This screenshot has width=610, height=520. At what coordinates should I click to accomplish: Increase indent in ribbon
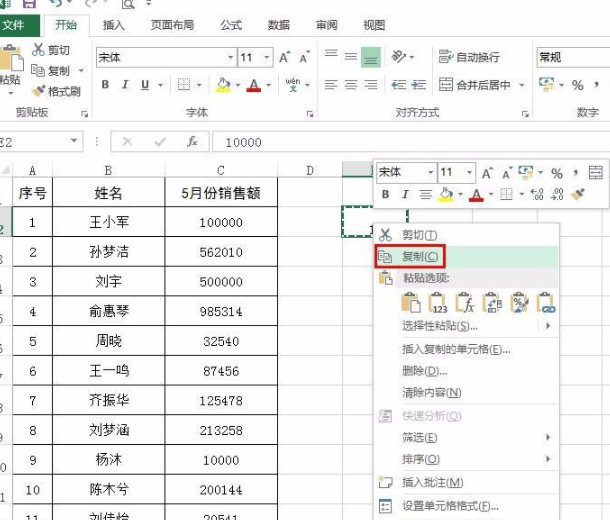[x=419, y=84]
